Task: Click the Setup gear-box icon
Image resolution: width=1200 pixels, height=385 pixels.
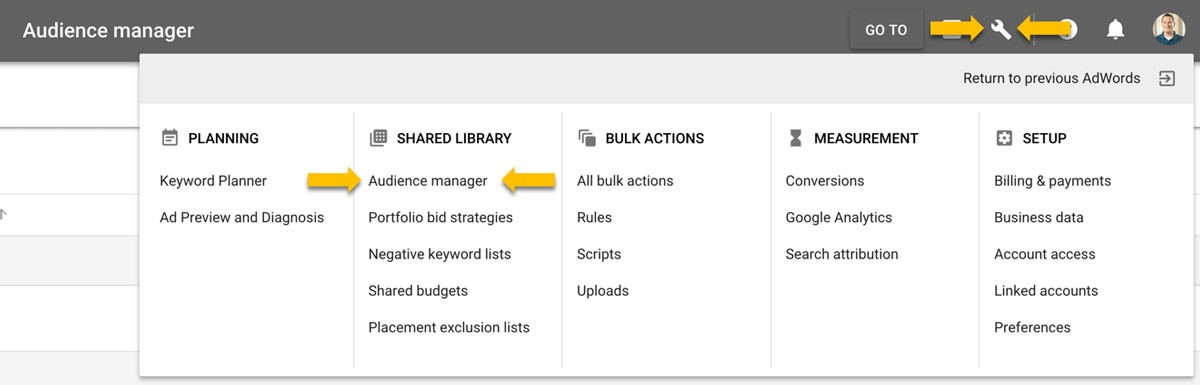Action: point(1004,138)
